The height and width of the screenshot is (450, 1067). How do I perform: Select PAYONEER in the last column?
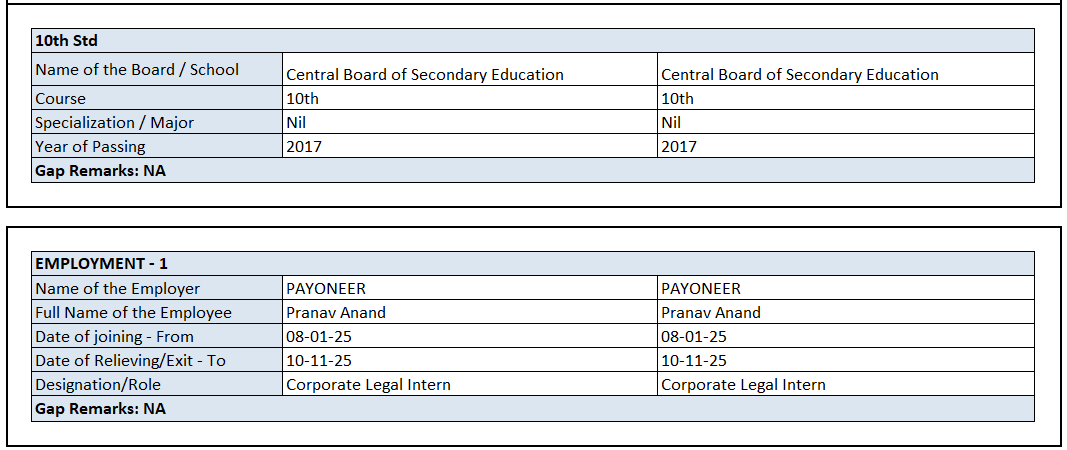click(x=701, y=289)
